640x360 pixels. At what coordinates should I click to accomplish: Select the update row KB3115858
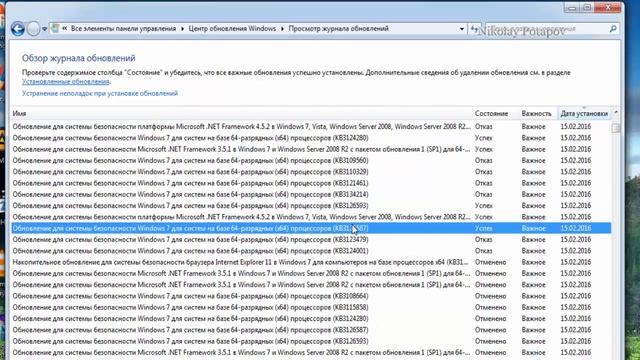311,307
